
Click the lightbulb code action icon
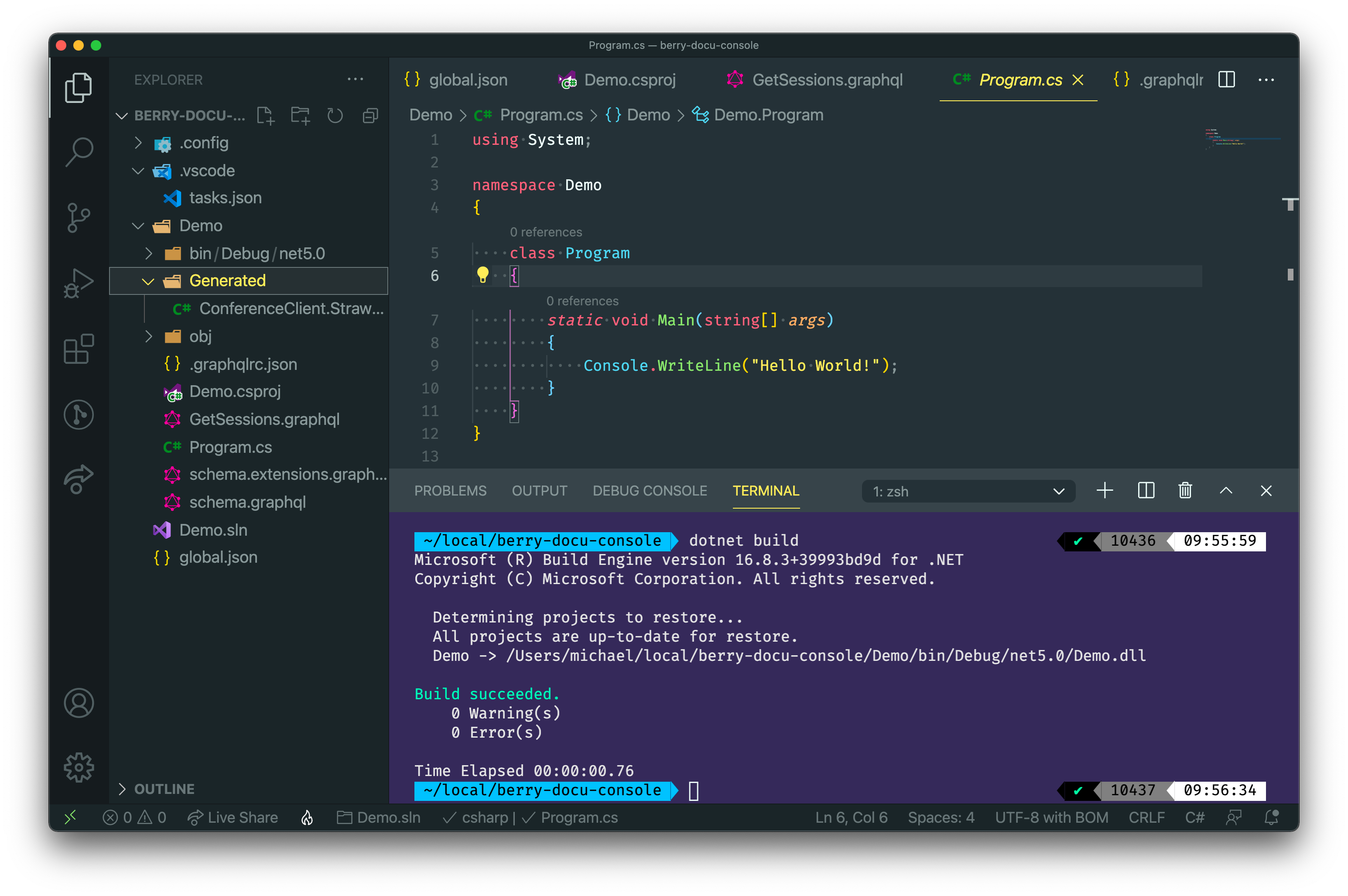coord(483,275)
